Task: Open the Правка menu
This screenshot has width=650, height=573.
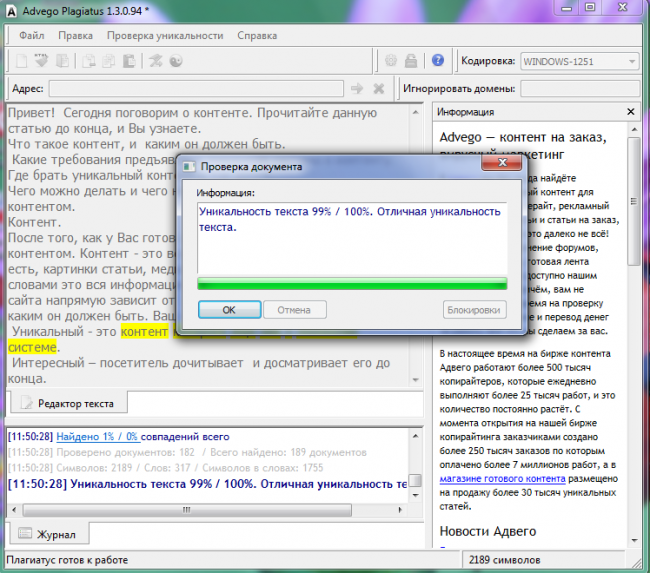Action: 75,36
